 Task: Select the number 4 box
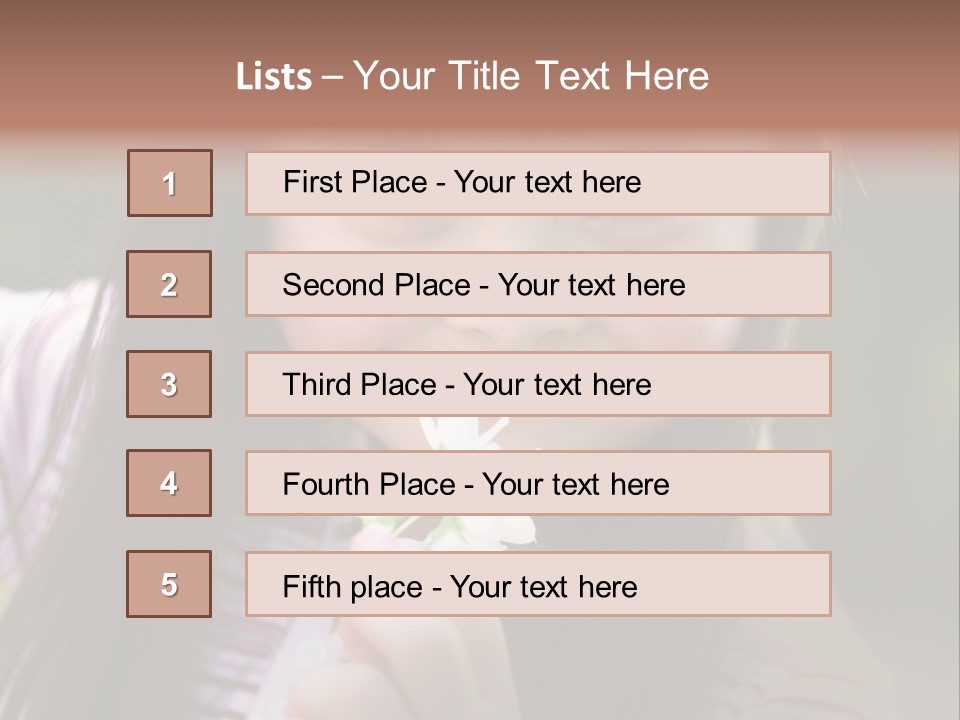(x=169, y=483)
